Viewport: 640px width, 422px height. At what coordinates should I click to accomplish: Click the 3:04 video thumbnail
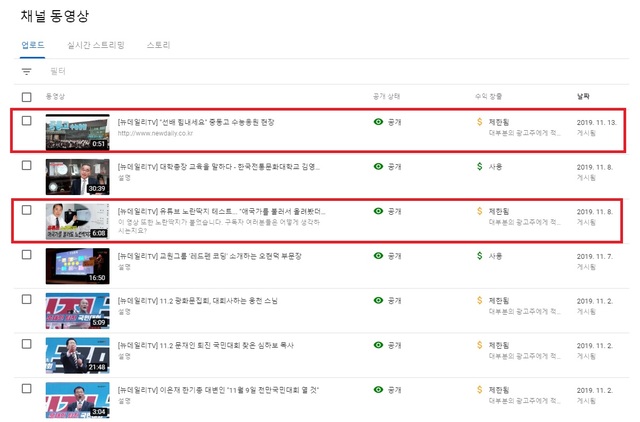tap(78, 400)
